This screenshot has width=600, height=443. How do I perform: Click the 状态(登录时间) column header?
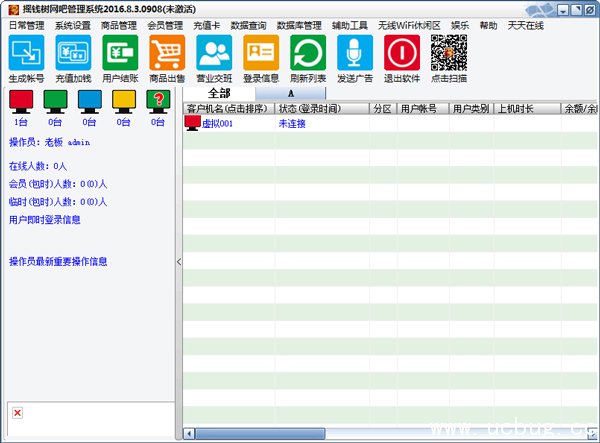[x=322, y=109]
